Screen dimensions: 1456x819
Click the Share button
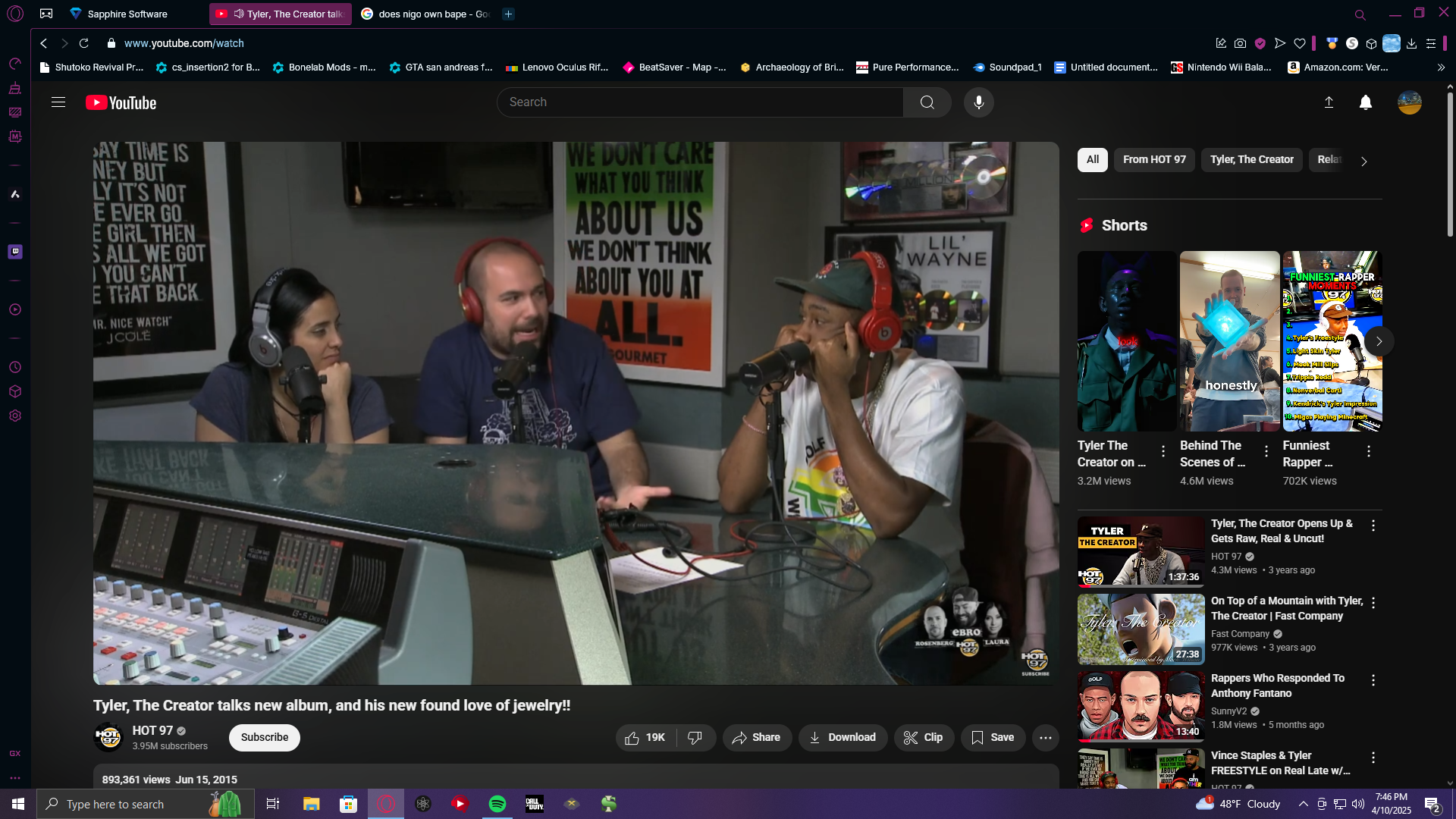click(x=756, y=738)
